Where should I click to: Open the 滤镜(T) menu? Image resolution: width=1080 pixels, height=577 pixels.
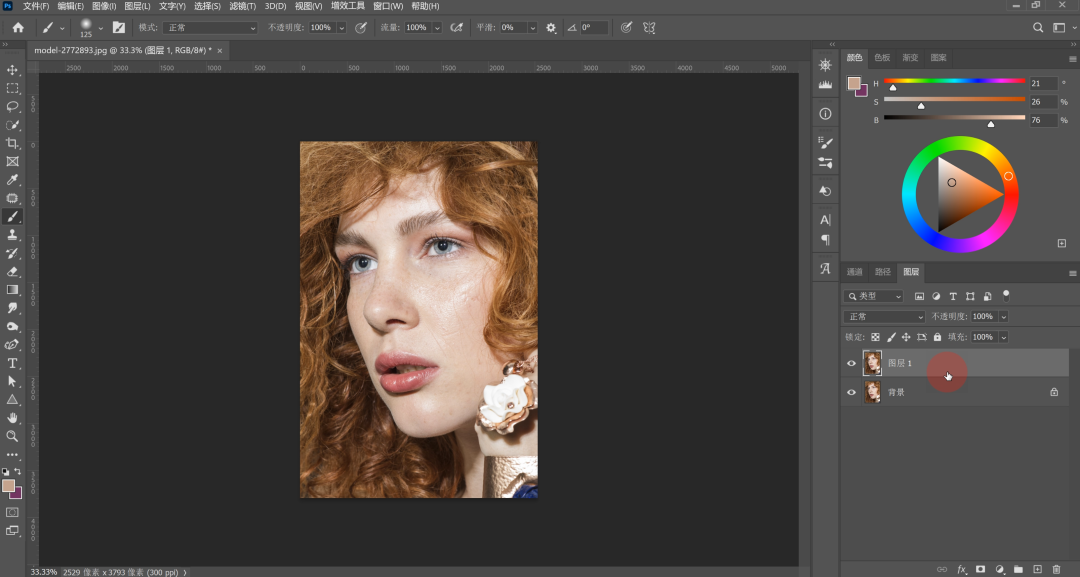point(242,6)
